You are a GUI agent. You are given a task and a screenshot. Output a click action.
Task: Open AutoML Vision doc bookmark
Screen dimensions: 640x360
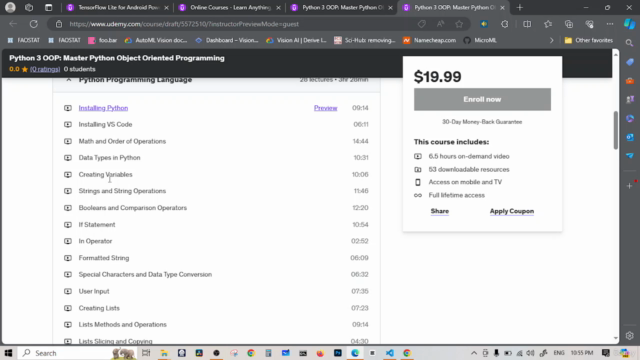[x=156, y=40]
